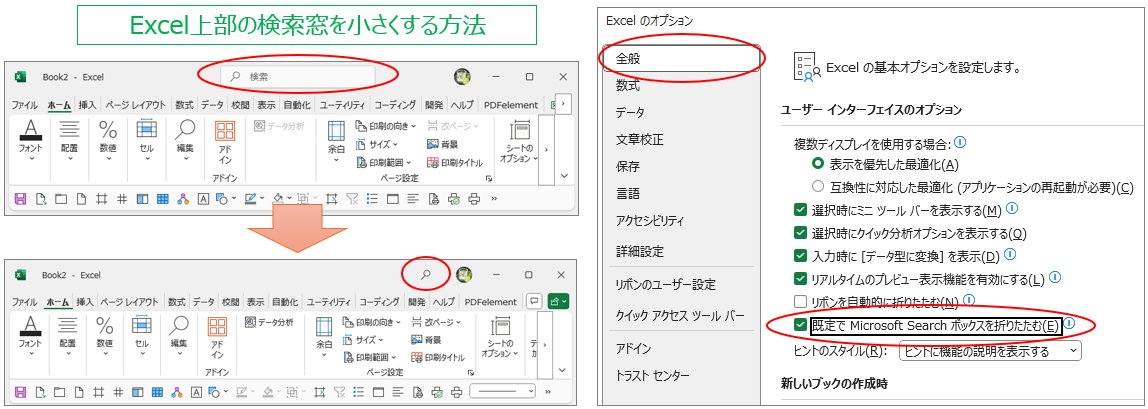Click the データ分析 button in bottom Excel window

point(269,321)
